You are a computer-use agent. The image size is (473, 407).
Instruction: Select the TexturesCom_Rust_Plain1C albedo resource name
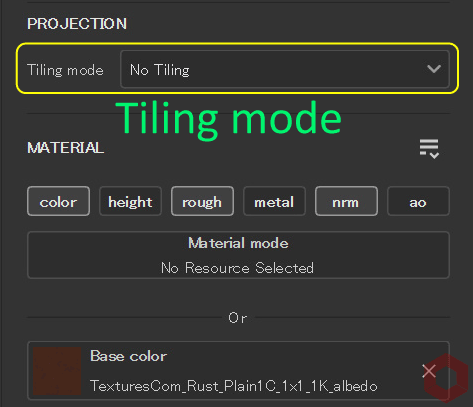(234, 386)
